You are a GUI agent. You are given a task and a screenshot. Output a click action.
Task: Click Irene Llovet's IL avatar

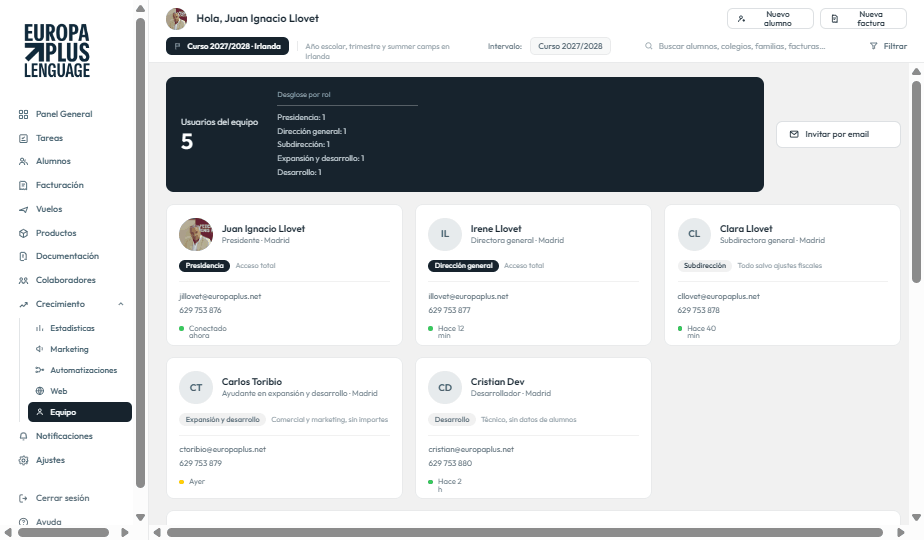tap(444, 235)
